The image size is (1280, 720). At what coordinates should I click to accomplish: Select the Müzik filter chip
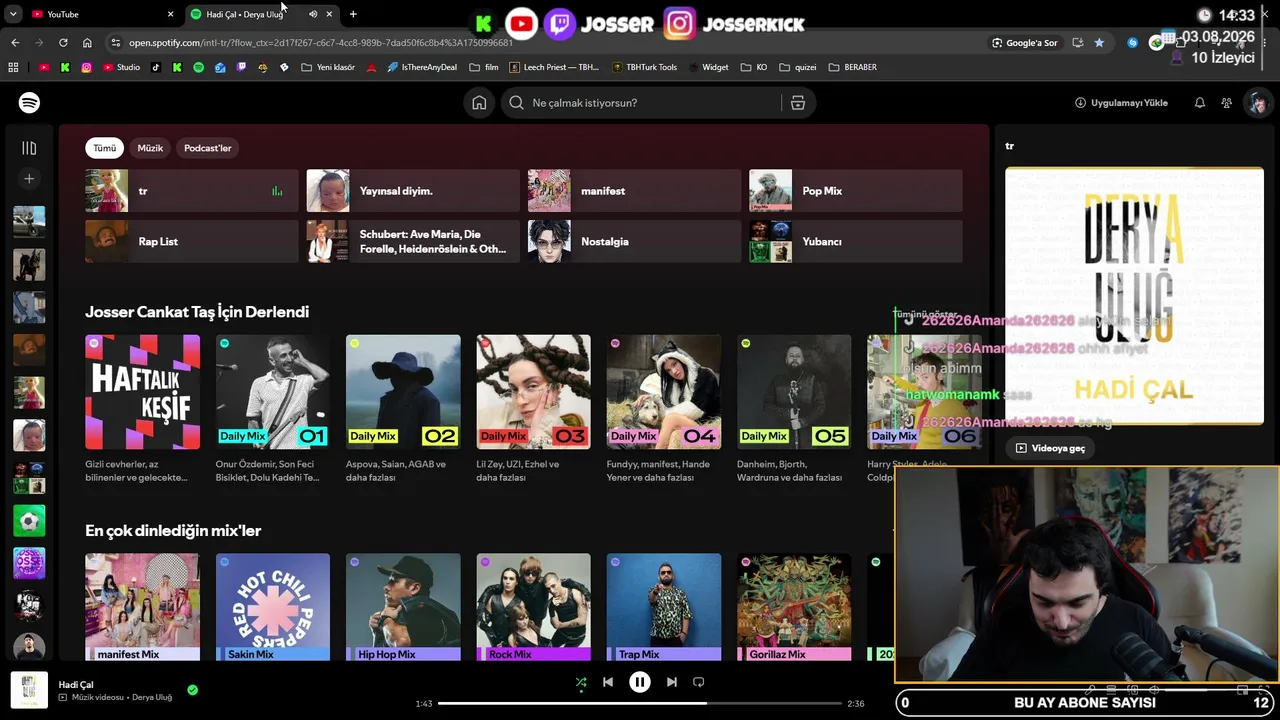click(x=150, y=148)
